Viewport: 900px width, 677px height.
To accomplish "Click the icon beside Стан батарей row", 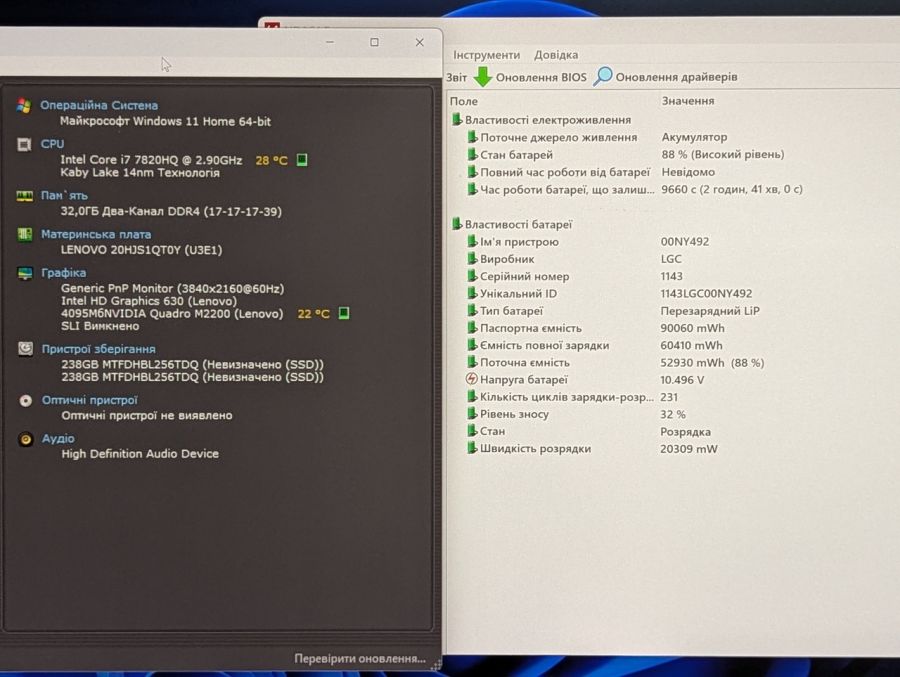I will point(472,154).
